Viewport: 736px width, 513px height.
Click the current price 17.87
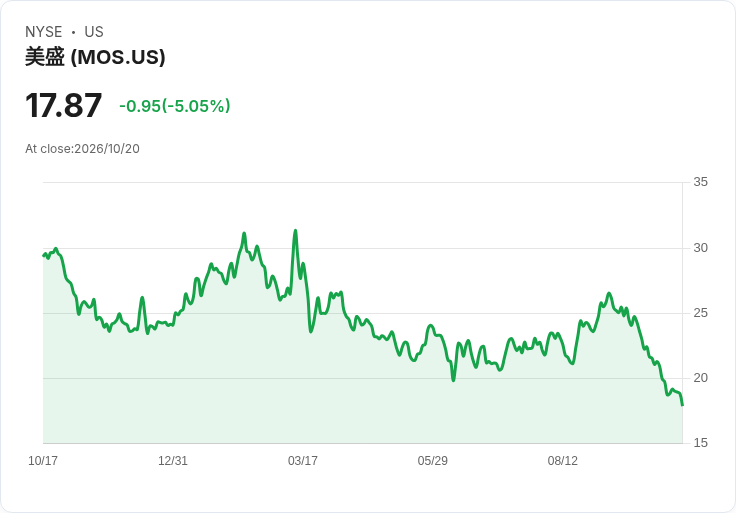click(63, 105)
